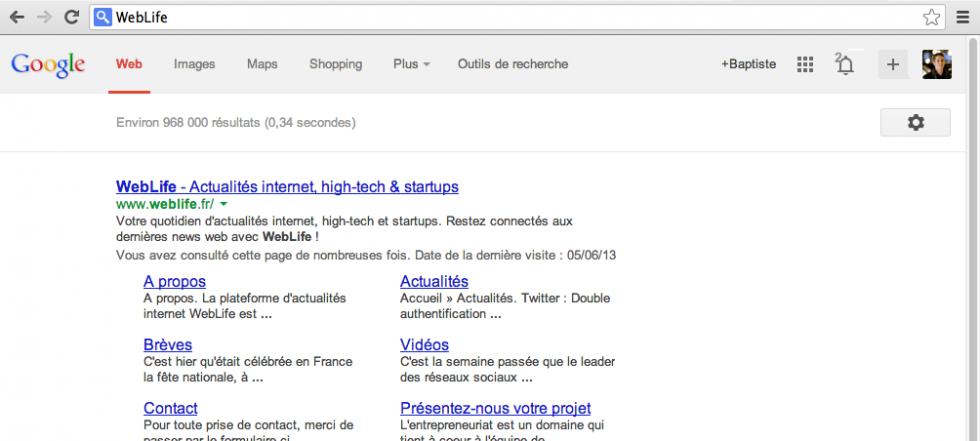Expand the green arrow next to www.weblife.fr
The width and height of the screenshot is (980, 441).
tap(224, 204)
